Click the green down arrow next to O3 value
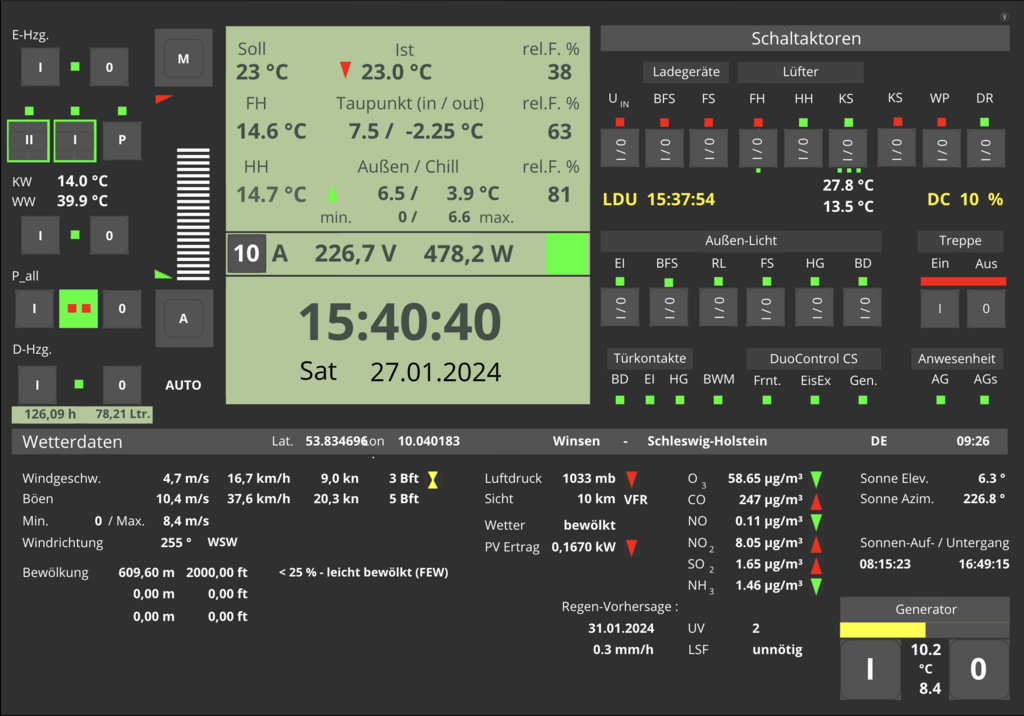The width and height of the screenshot is (1024, 716). [816, 479]
